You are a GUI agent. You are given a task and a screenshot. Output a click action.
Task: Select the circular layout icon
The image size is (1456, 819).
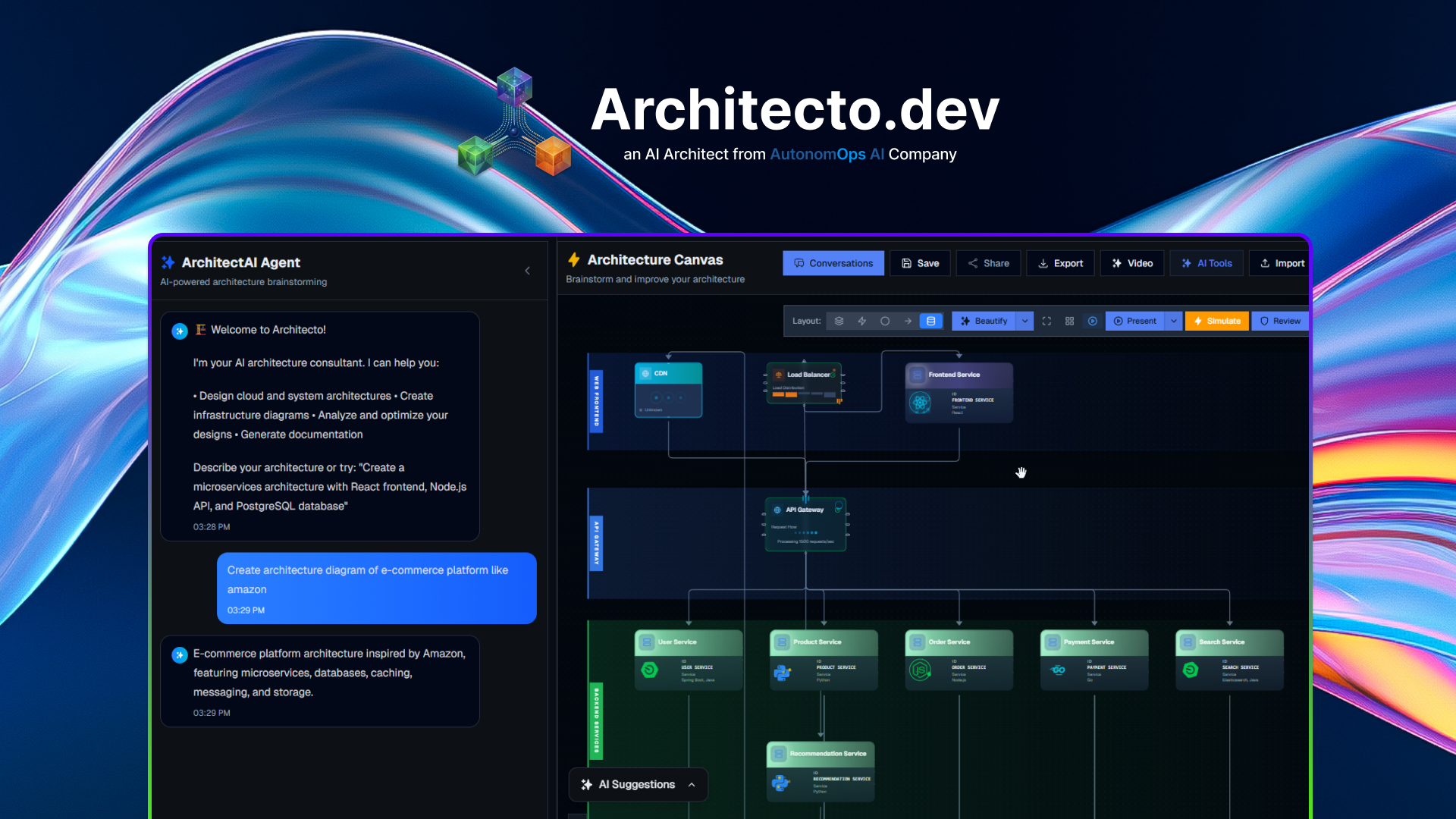pos(885,321)
